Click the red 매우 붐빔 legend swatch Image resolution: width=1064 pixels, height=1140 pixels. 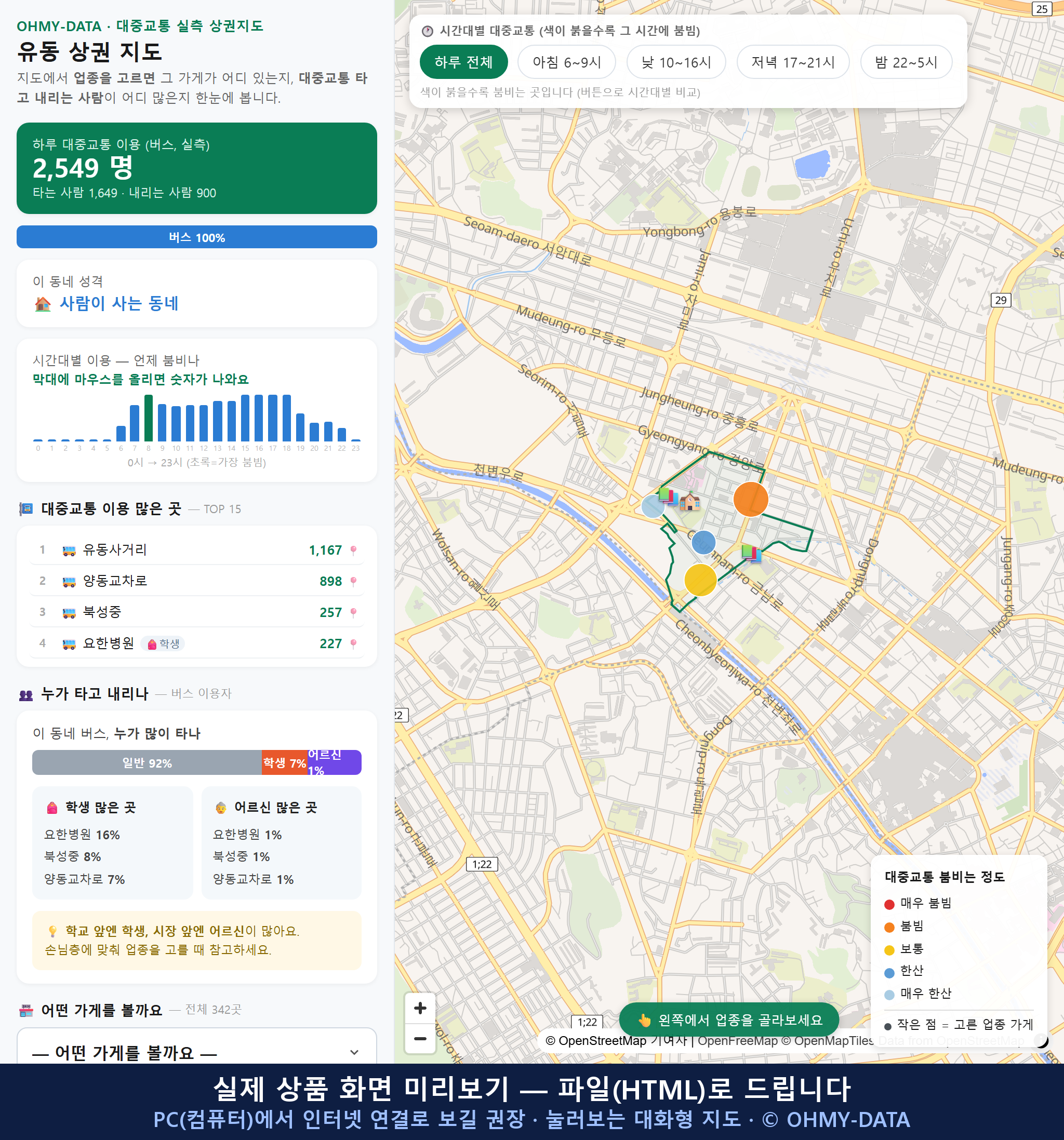889,904
